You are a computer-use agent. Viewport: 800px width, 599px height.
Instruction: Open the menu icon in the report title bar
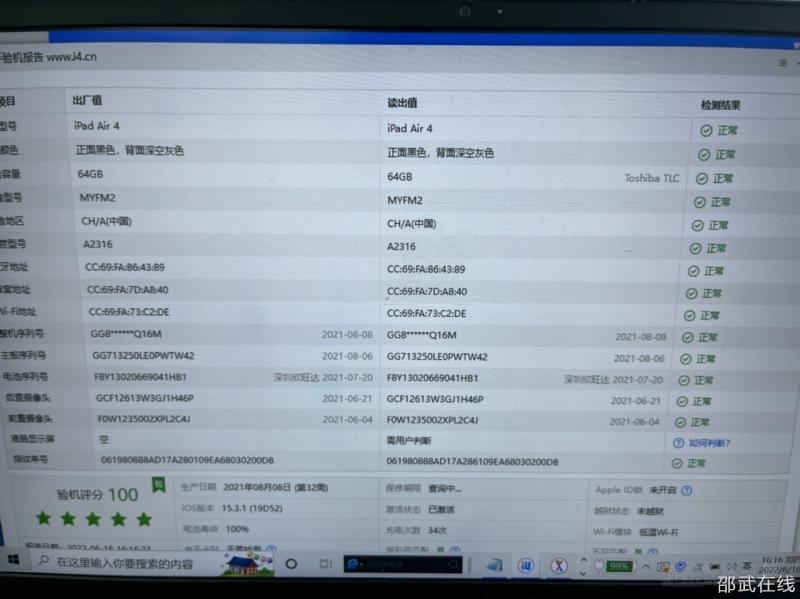click(781, 61)
